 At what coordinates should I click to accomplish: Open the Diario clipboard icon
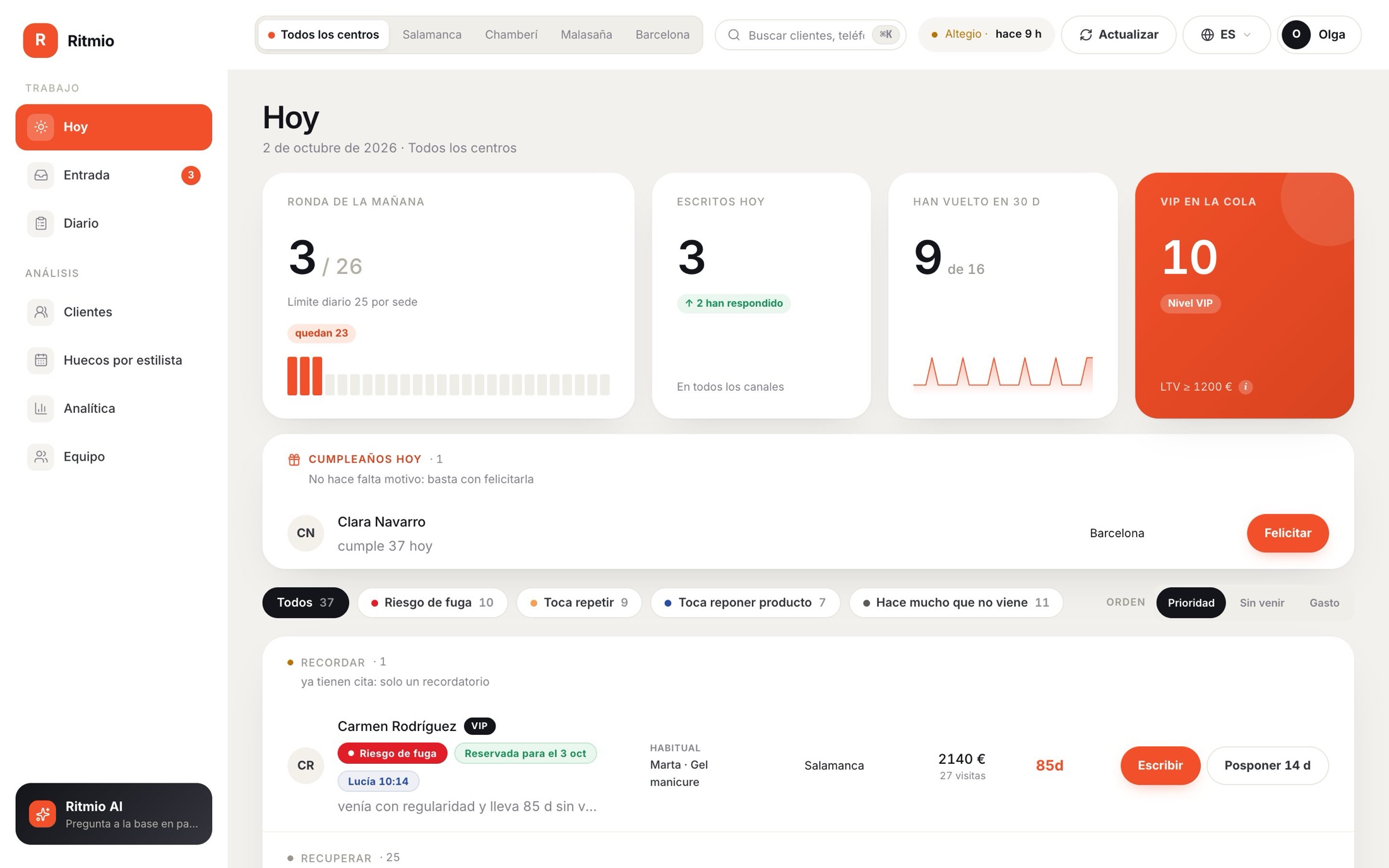(41, 223)
